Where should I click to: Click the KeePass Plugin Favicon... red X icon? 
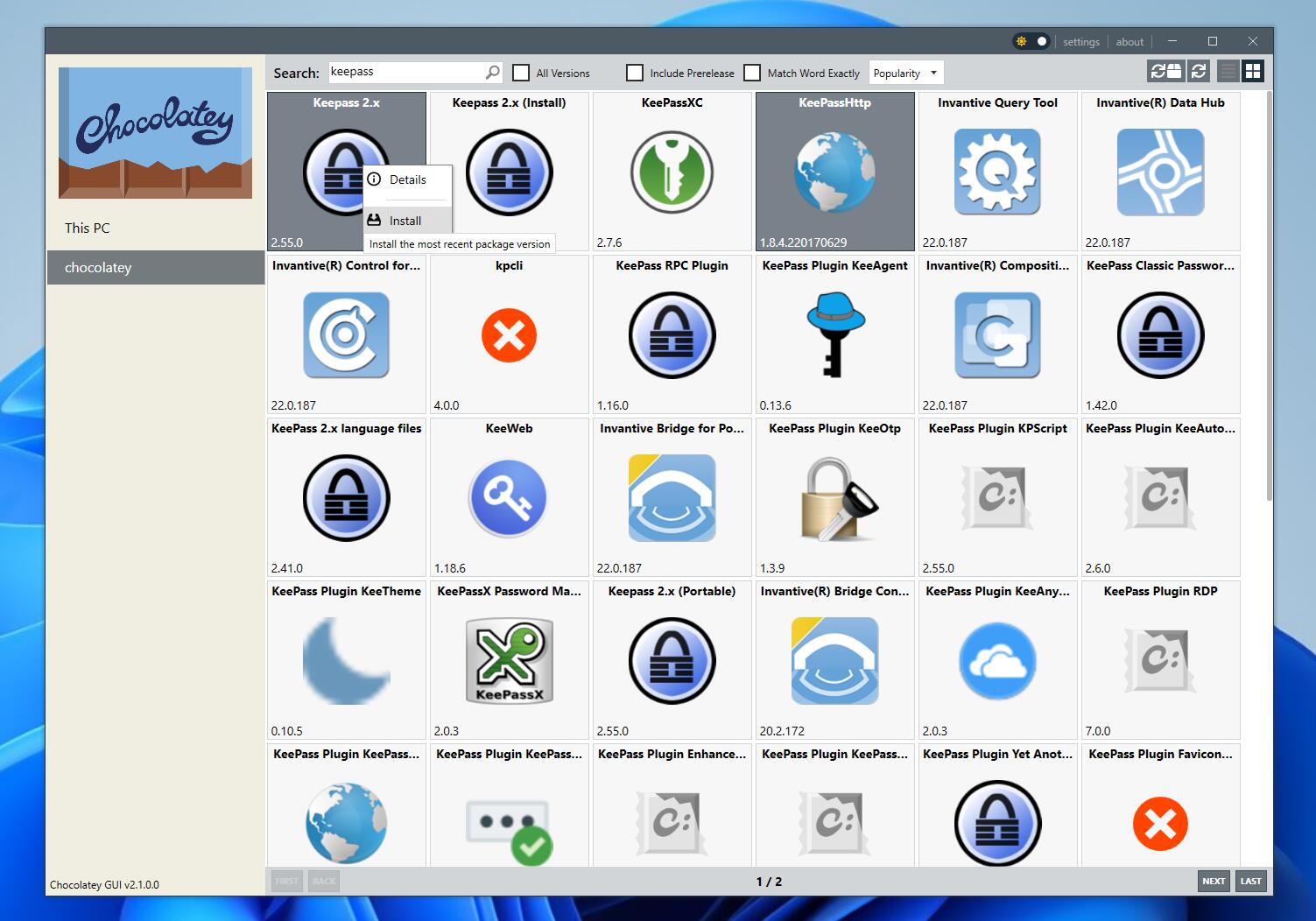tap(1160, 824)
